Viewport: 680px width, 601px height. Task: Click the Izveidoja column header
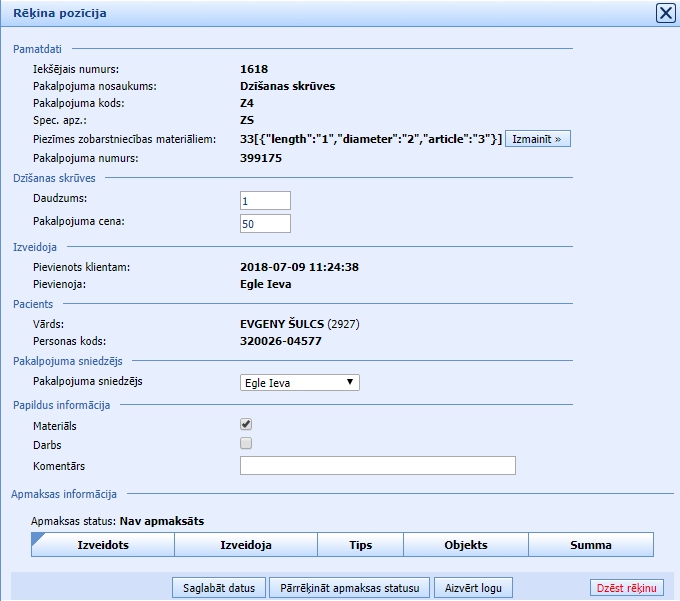[245, 545]
